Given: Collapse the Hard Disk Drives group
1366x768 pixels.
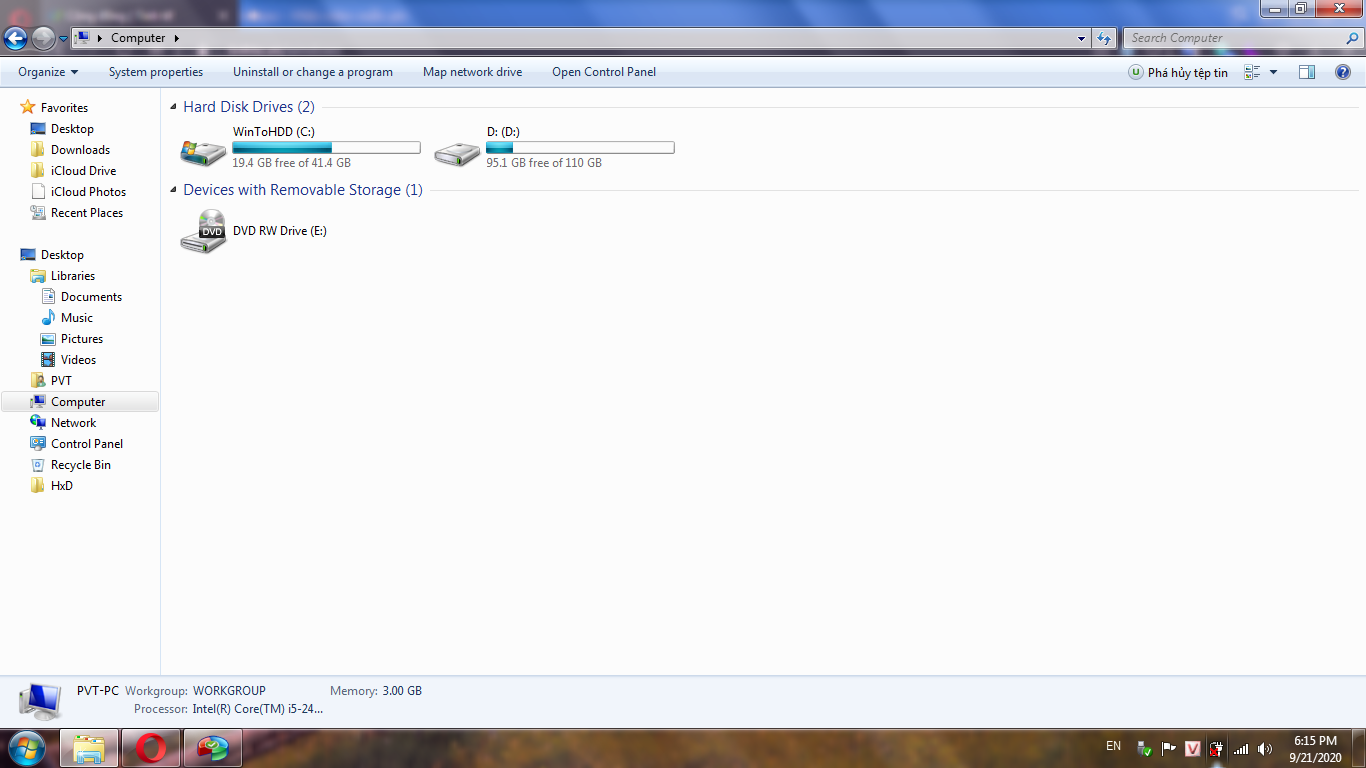Looking at the screenshot, I should point(175,107).
